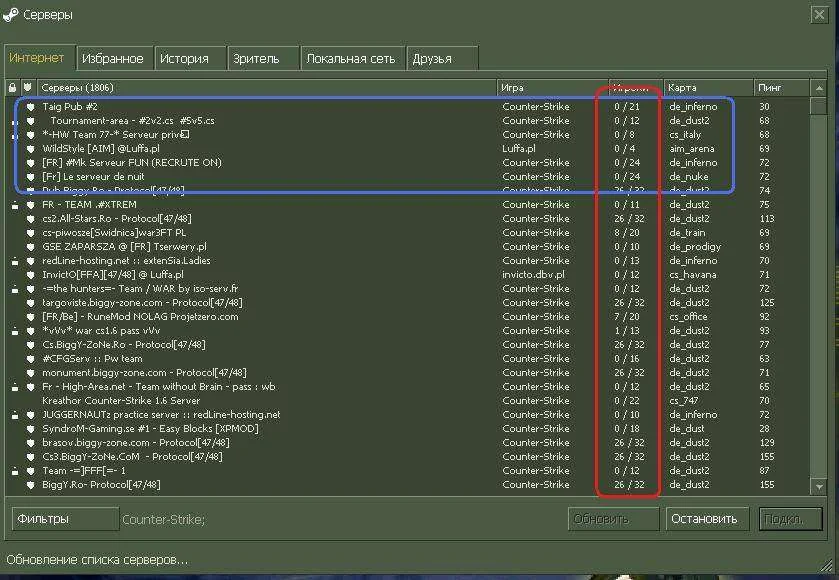The width and height of the screenshot is (839, 580).
Task: Click the shield icon of brasov.biggy-zone.com row
Action: [x=30, y=443]
